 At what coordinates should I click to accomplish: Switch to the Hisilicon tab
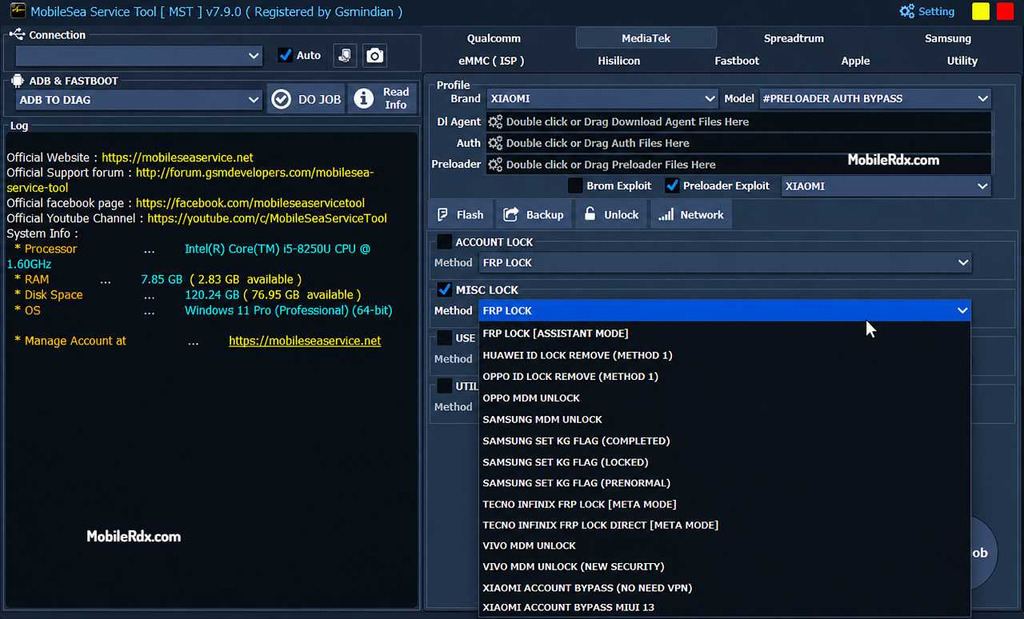tap(618, 61)
